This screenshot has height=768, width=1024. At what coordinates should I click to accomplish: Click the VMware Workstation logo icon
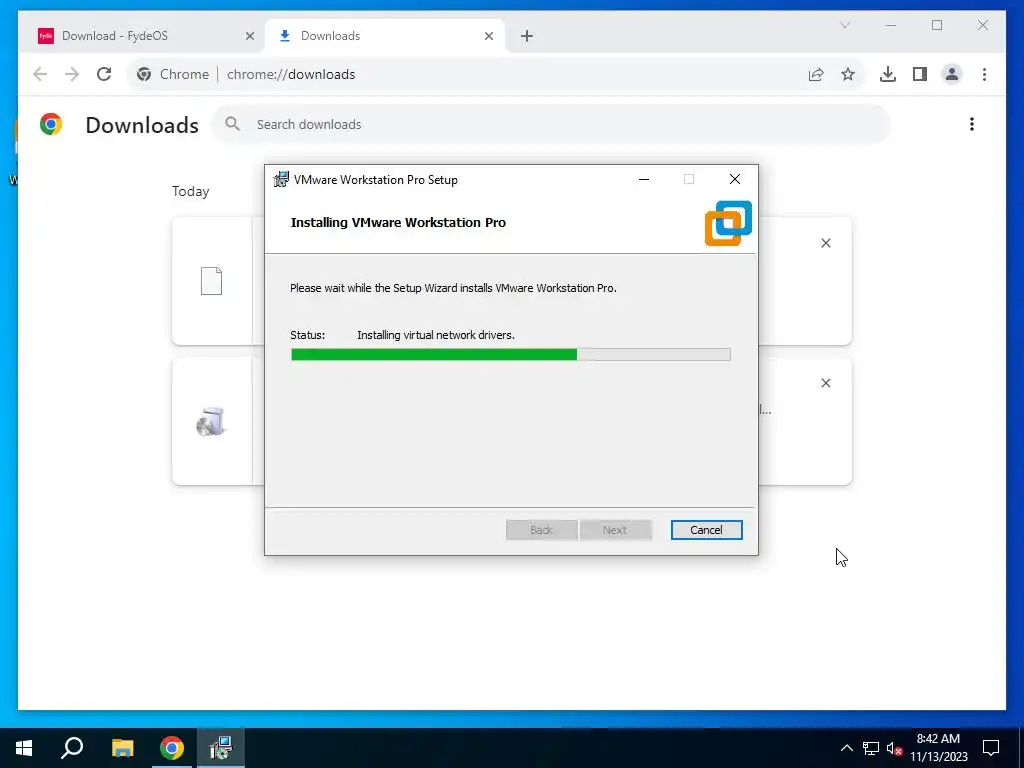coord(728,223)
